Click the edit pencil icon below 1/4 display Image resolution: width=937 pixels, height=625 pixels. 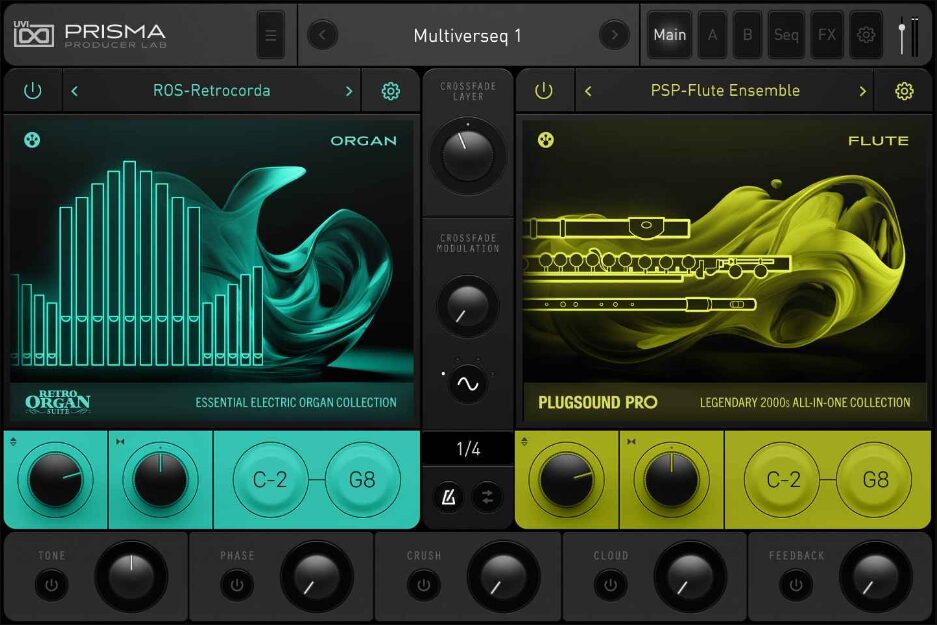point(447,496)
